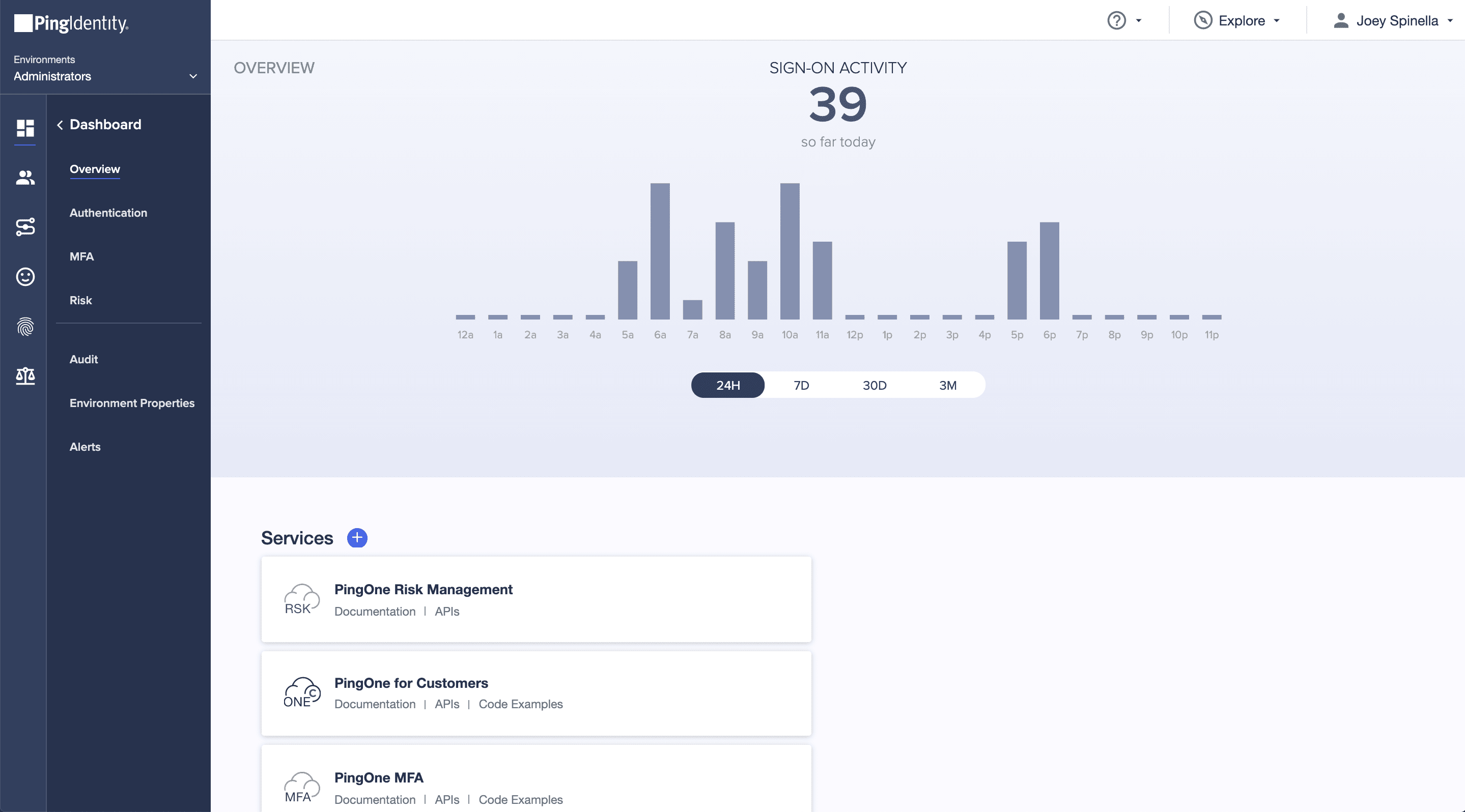Select the 30D time range
Viewport: 1465px width, 812px height.
coord(875,385)
